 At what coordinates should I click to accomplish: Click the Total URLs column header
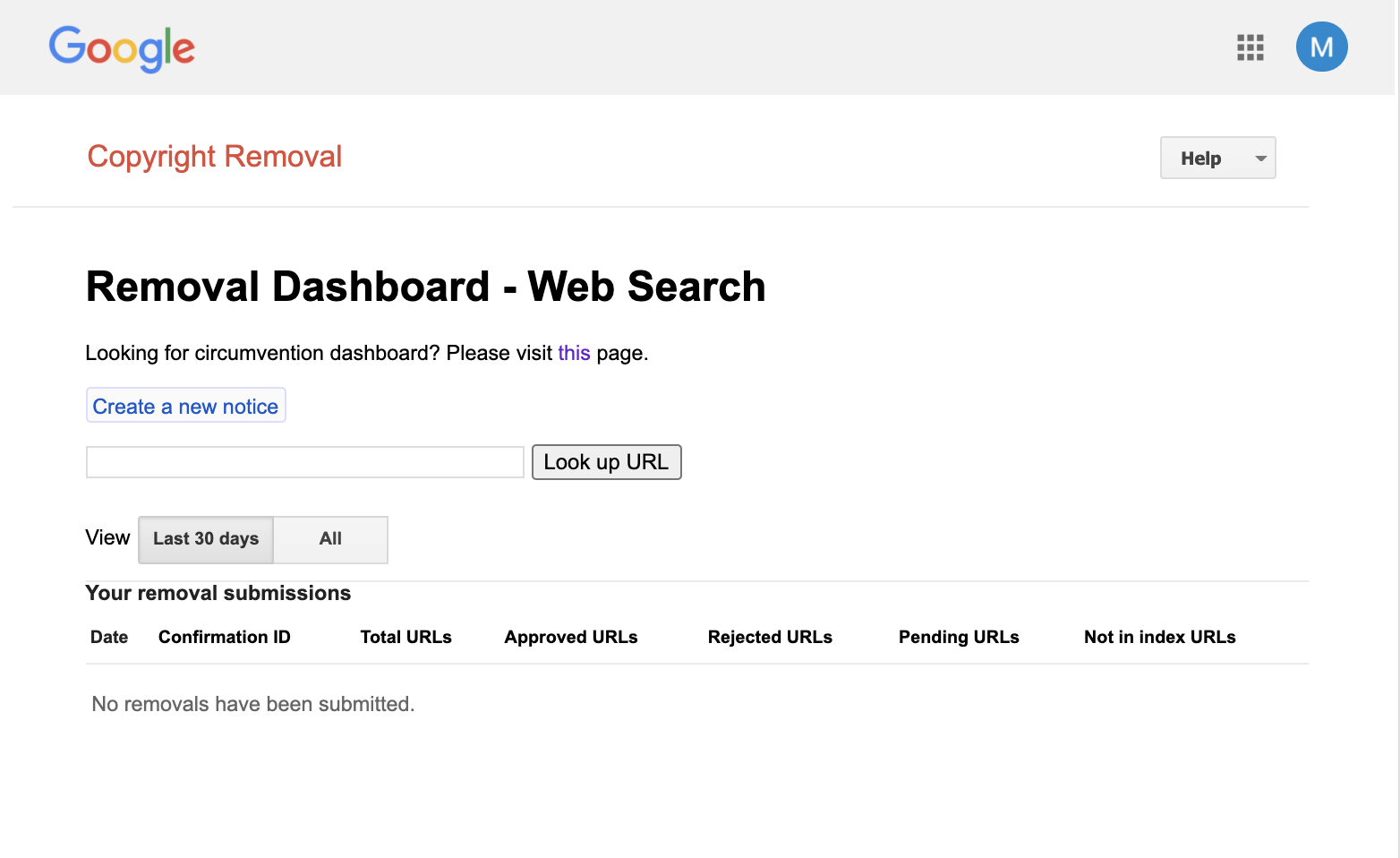point(405,637)
